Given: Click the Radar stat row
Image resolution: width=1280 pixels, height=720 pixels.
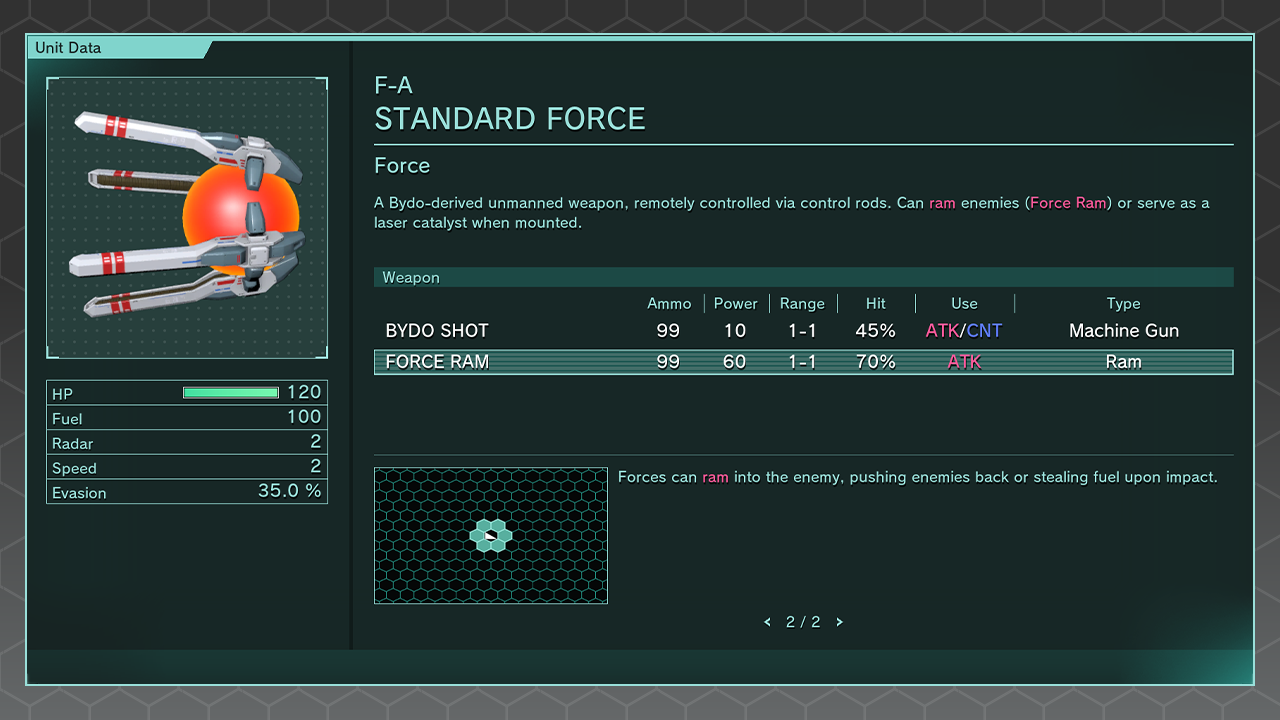Looking at the screenshot, I should coord(187,443).
